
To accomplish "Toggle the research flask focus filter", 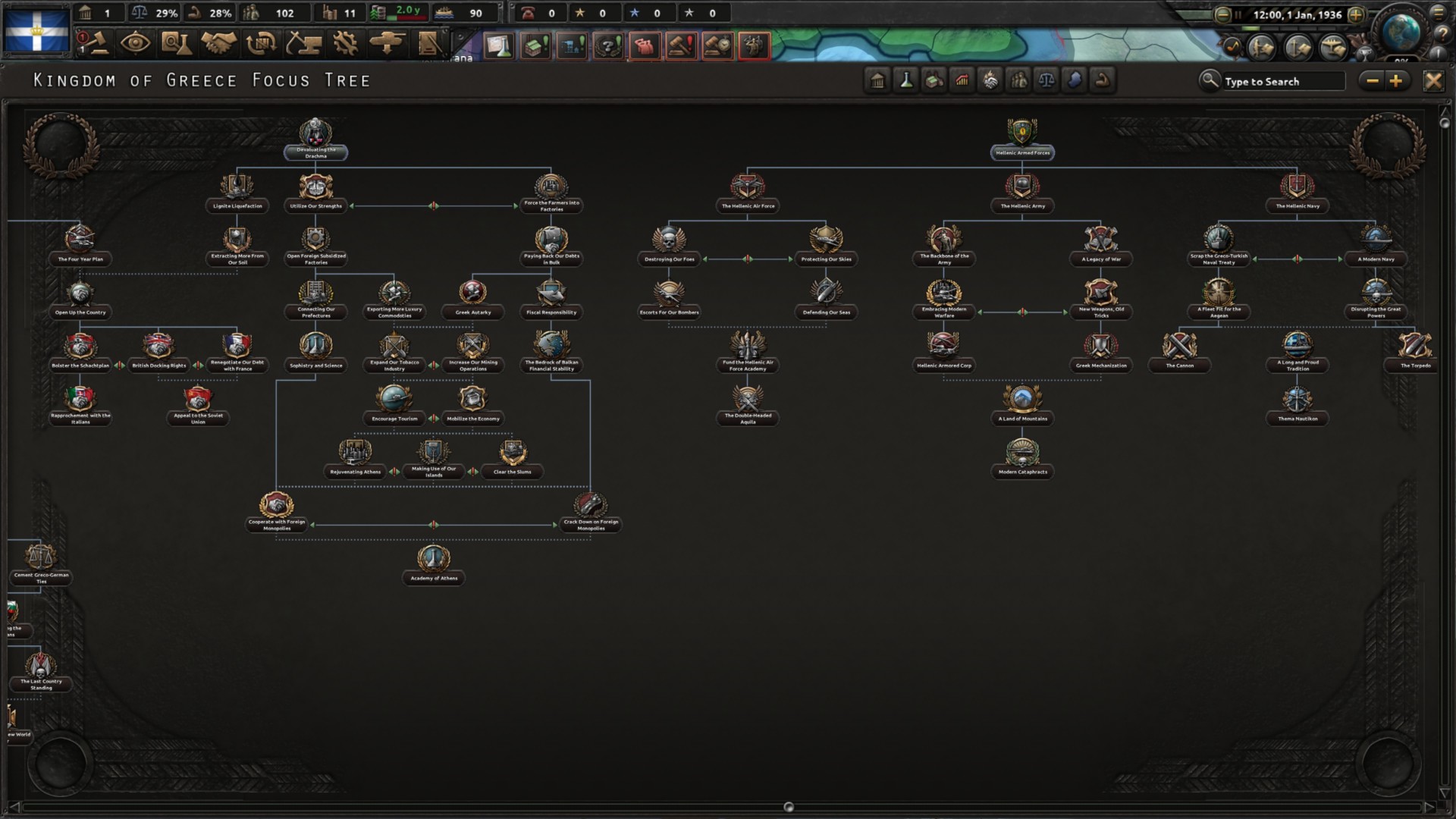I will point(905,80).
